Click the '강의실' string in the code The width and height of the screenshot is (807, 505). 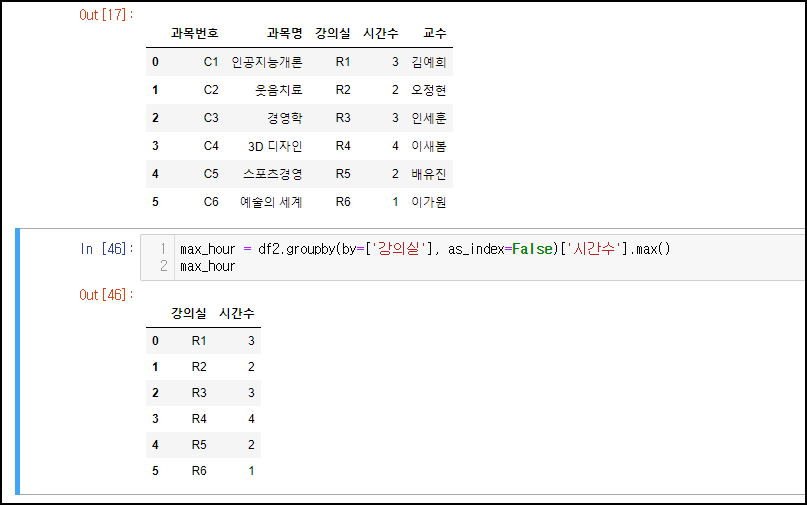(399, 249)
